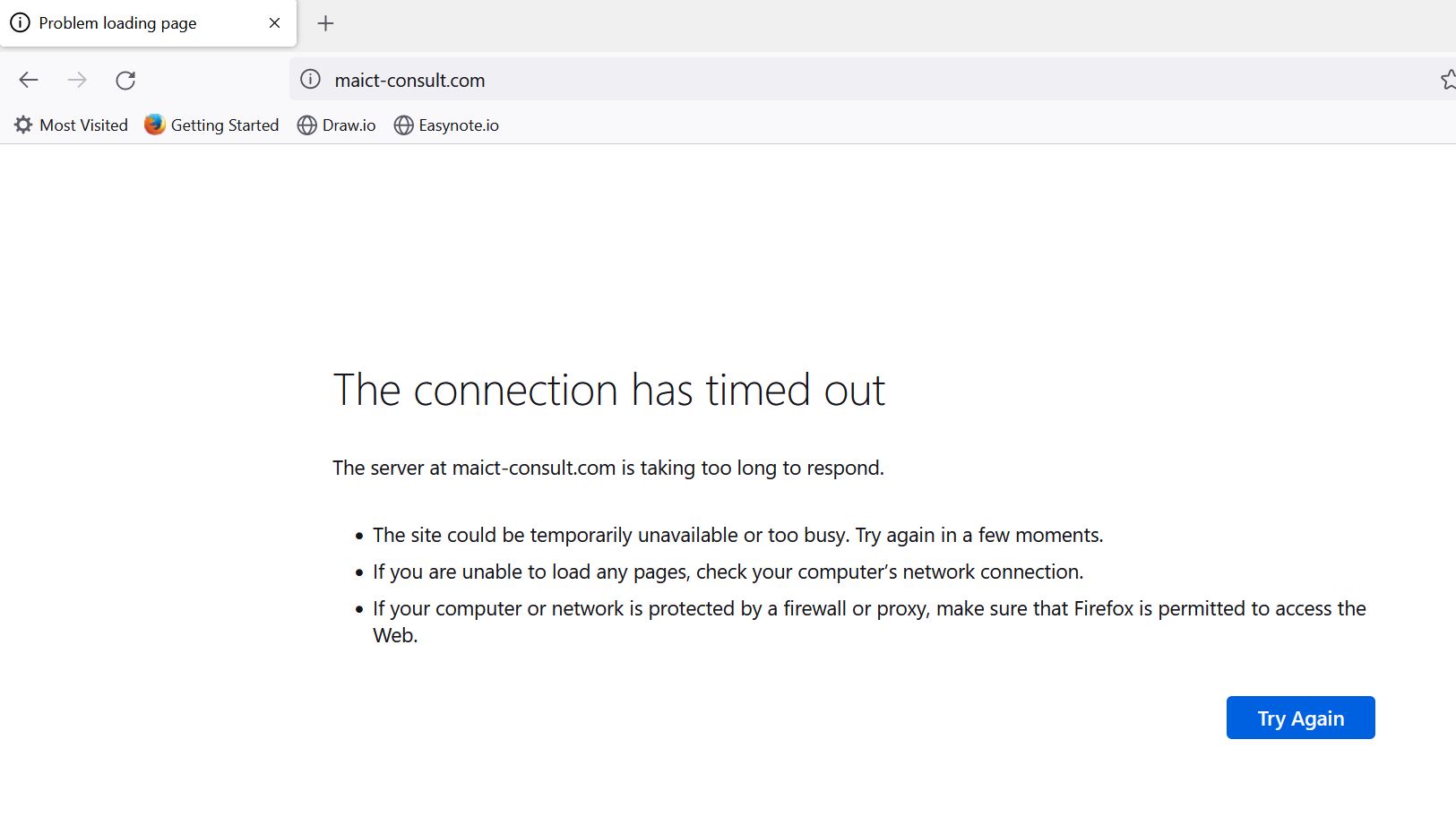Open the Most Visited bookmarks folder label
This screenshot has height=817, width=1456.
click(x=84, y=125)
